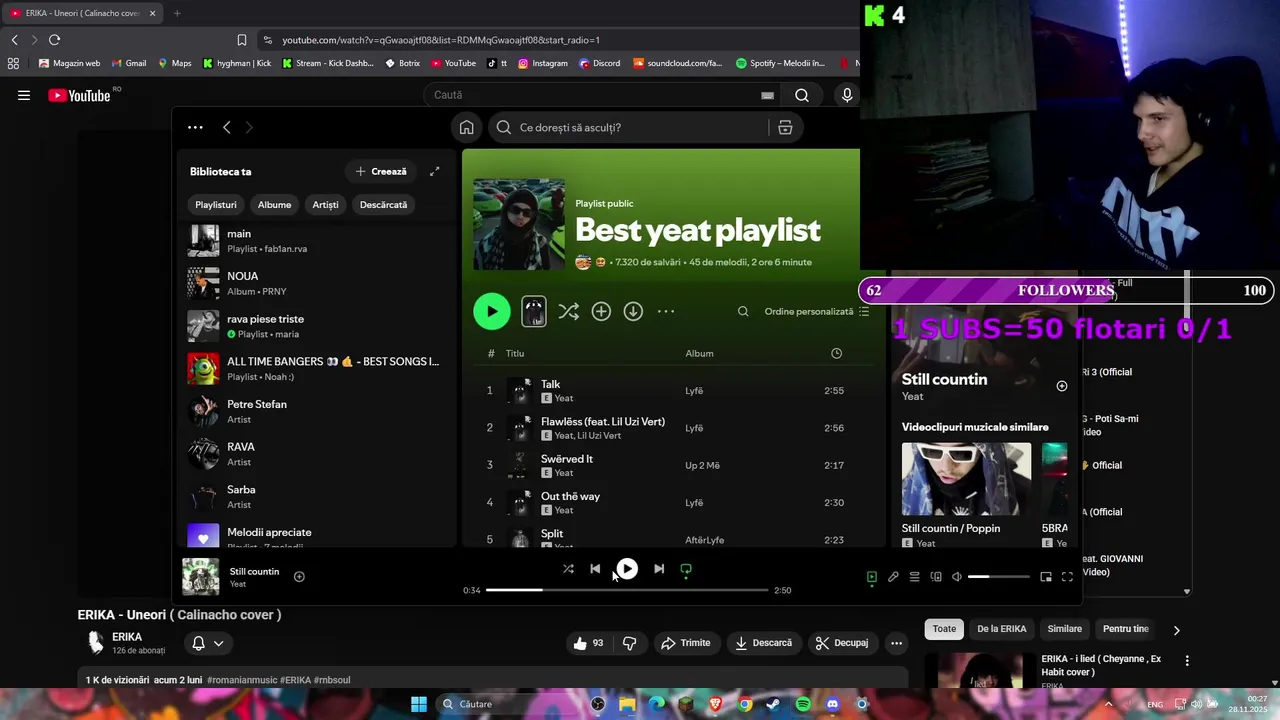
Task: Seek on the track progress bar
Action: click(627, 590)
